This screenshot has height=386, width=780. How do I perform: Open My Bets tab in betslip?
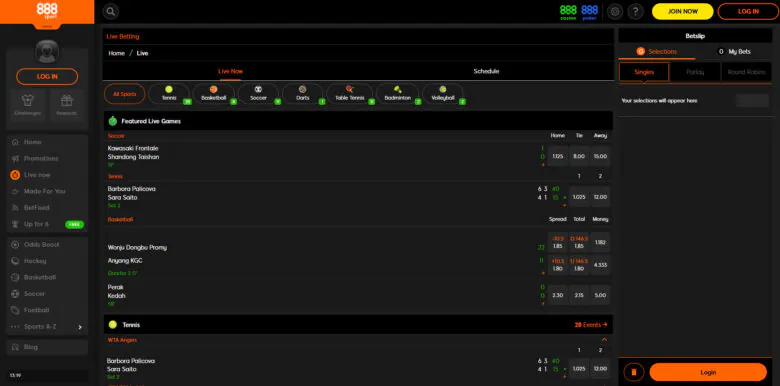coord(734,51)
